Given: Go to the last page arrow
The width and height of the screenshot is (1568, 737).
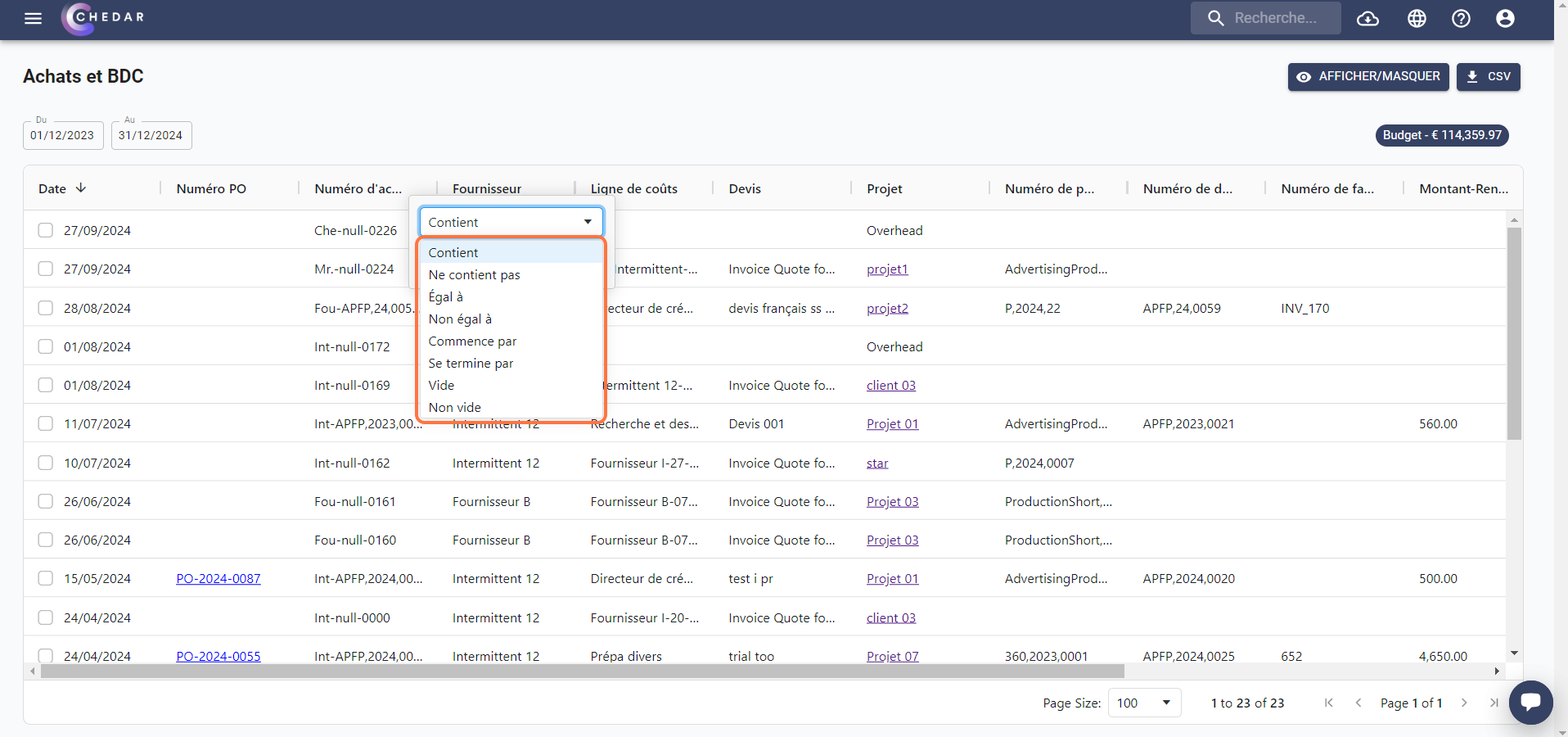Looking at the screenshot, I should (x=1494, y=703).
